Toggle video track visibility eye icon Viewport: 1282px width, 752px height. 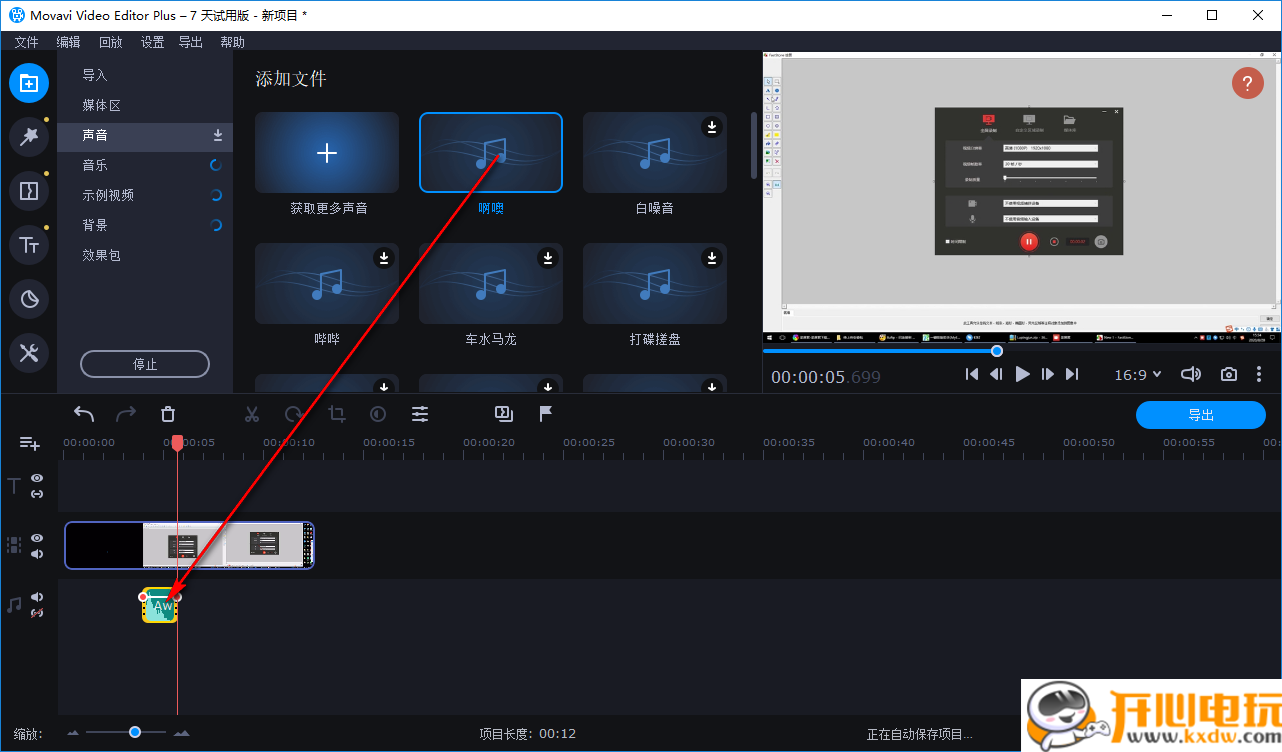pos(37,538)
